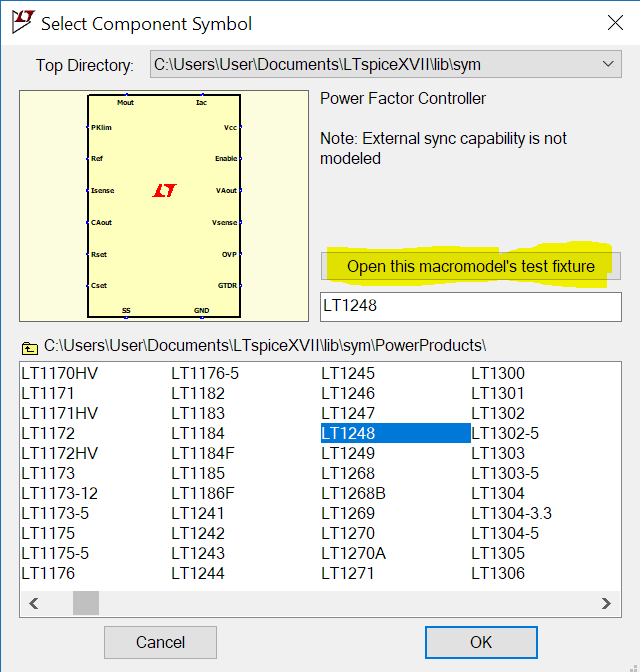Choose LT1268 from the list
This screenshot has height=672, width=640.
348,473
